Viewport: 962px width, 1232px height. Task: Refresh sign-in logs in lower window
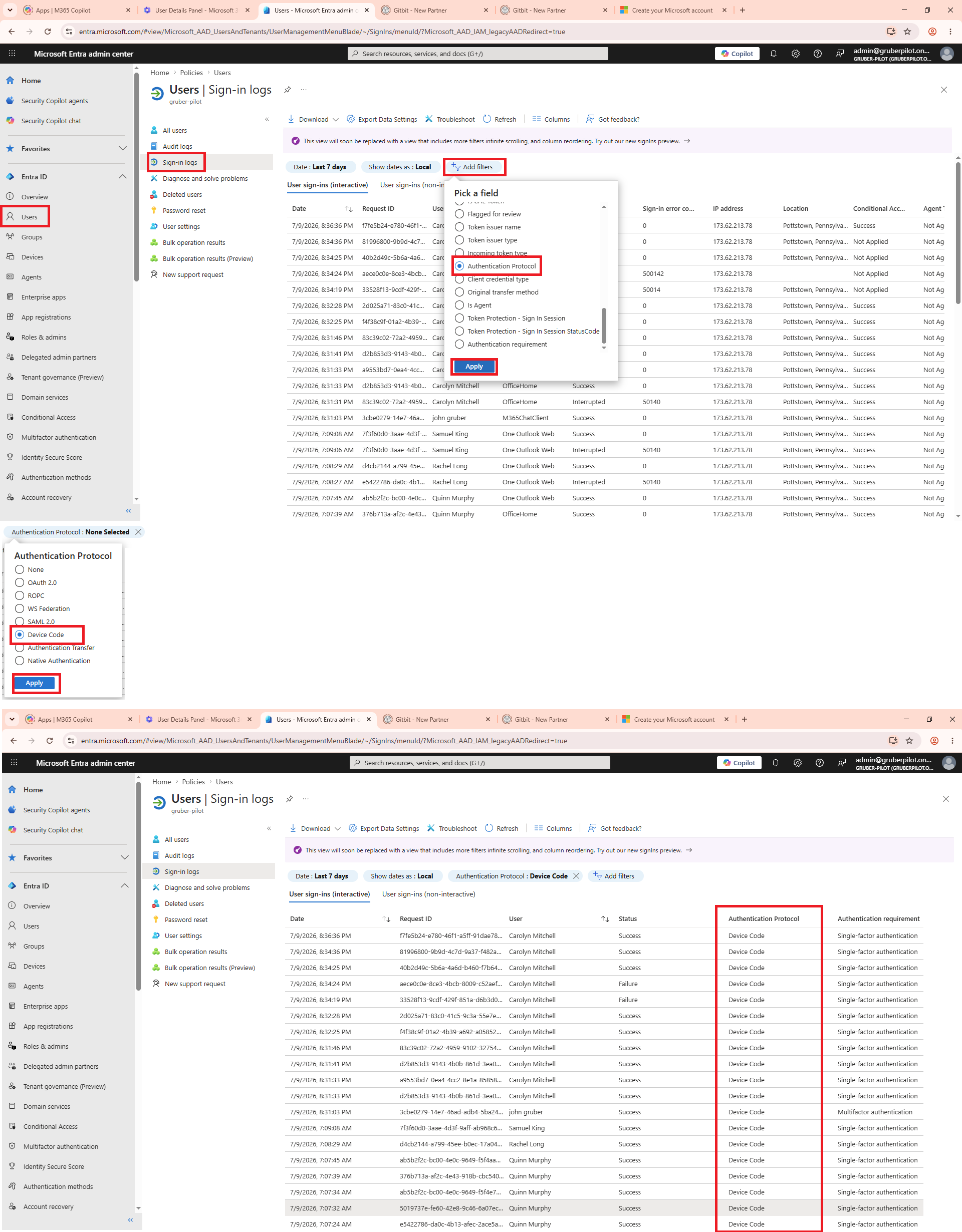[502, 828]
